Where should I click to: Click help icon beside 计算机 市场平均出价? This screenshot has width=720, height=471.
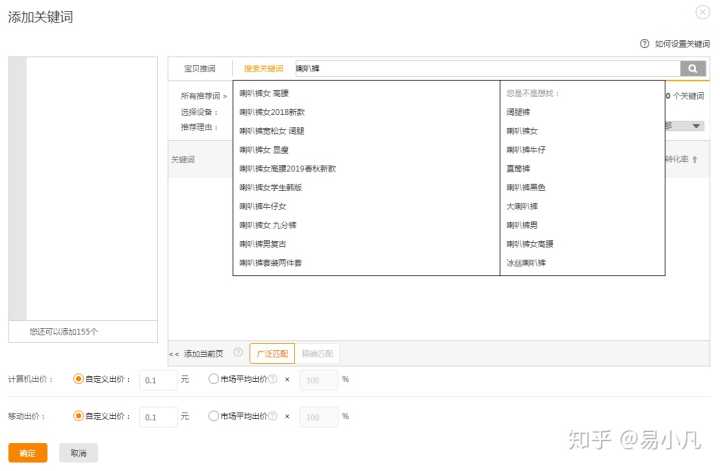(x=272, y=380)
